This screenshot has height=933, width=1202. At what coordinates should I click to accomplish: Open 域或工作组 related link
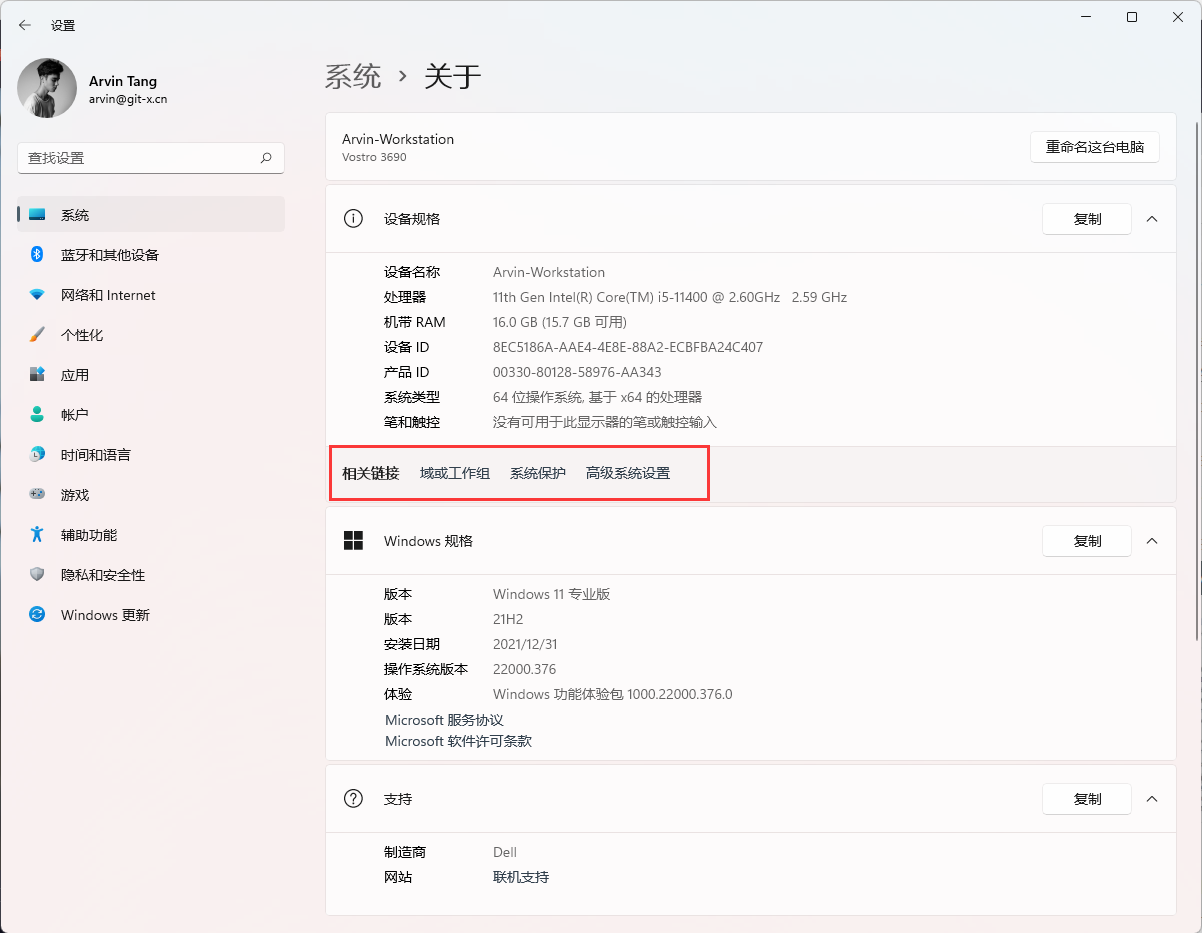(x=455, y=474)
